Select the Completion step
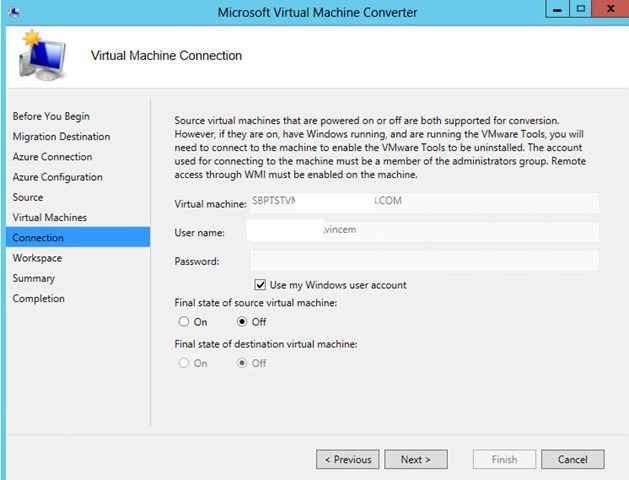The width and height of the screenshot is (629, 480). (39, 298)
